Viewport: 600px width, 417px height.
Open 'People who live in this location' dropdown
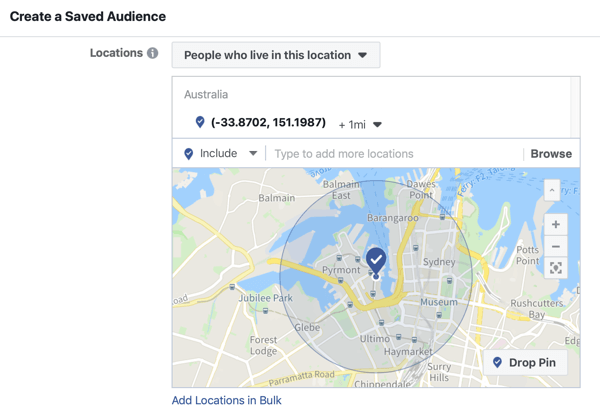click(x=276, y=55)
